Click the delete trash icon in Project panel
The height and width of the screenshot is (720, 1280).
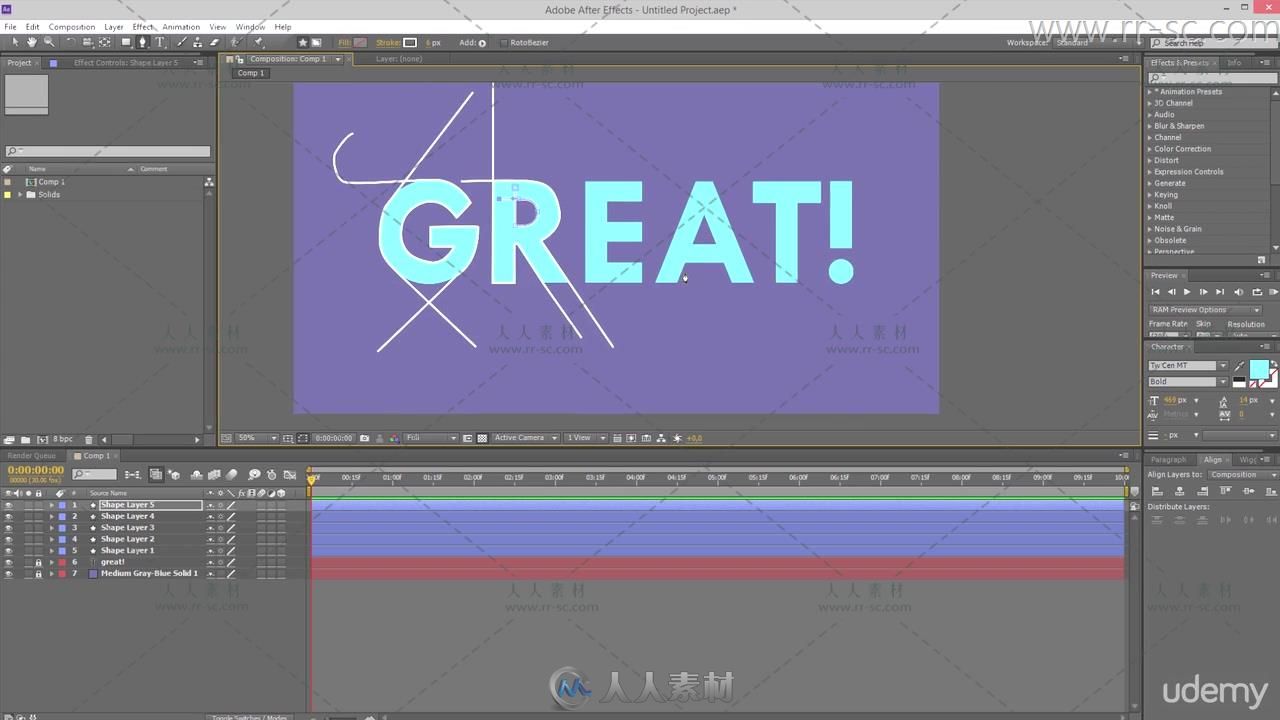(x=88, y=439)
